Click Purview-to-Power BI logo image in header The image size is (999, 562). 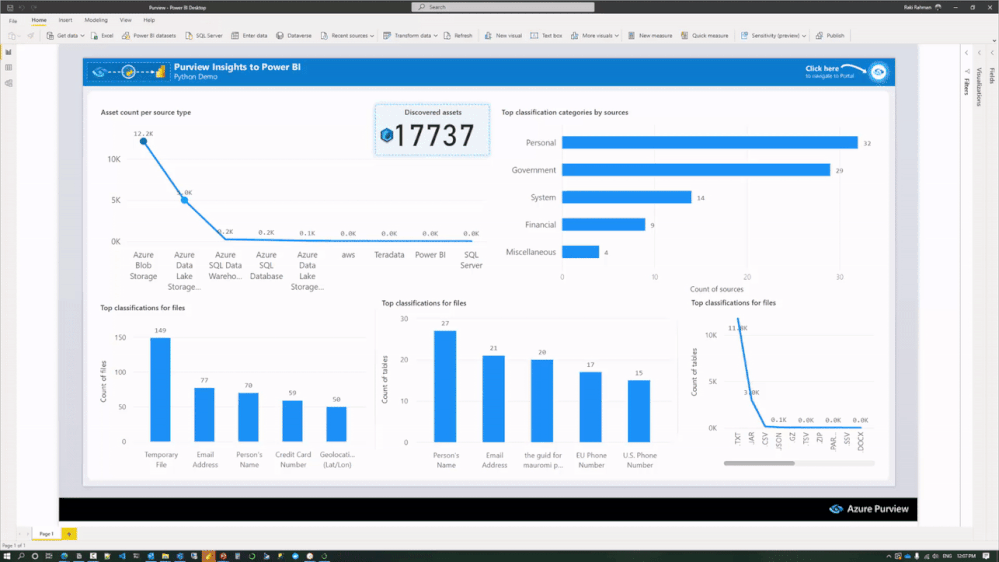[x=128, y=72]
